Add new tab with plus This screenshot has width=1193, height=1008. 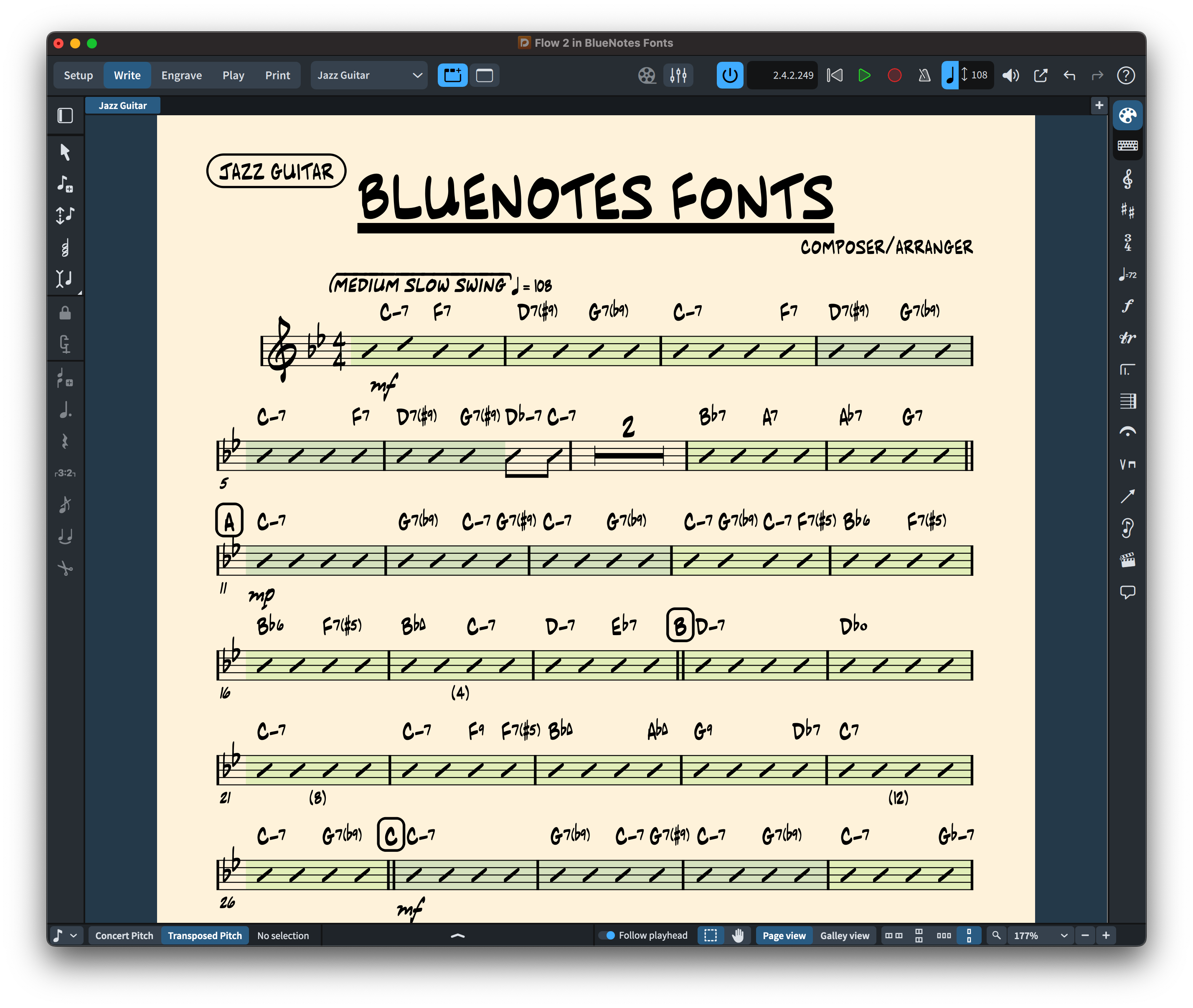tap(1099, 105)
